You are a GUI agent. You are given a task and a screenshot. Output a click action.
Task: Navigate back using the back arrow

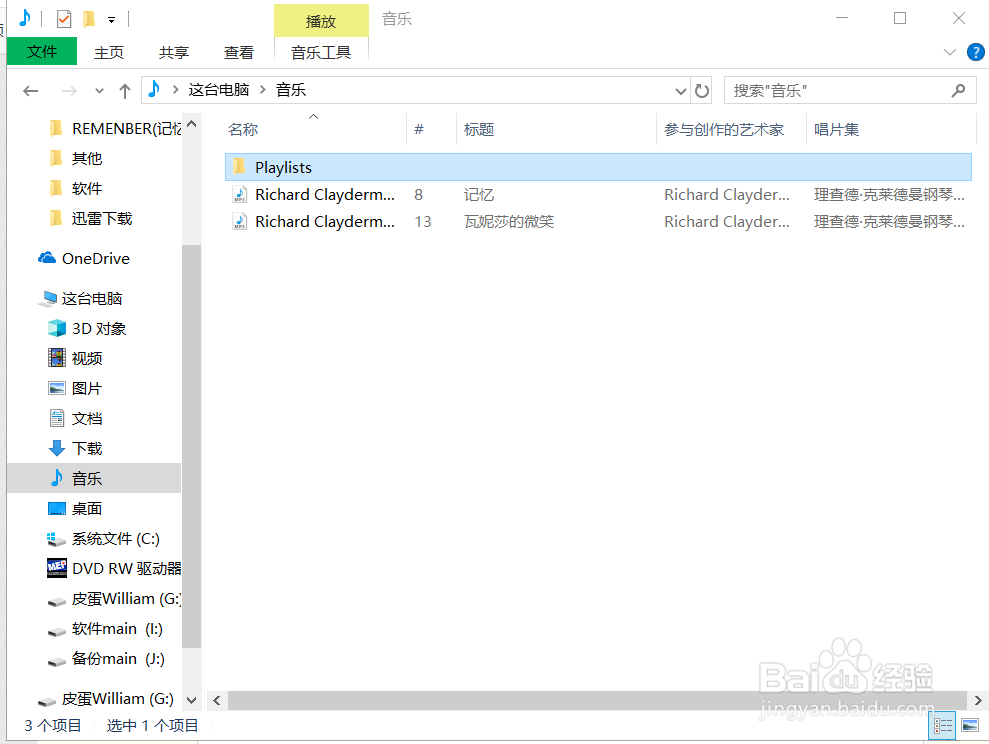coord(30,90)
